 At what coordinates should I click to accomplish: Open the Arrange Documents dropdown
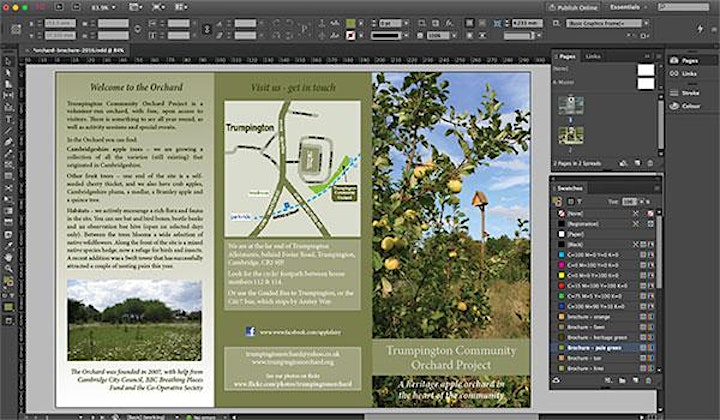(181, 7)
